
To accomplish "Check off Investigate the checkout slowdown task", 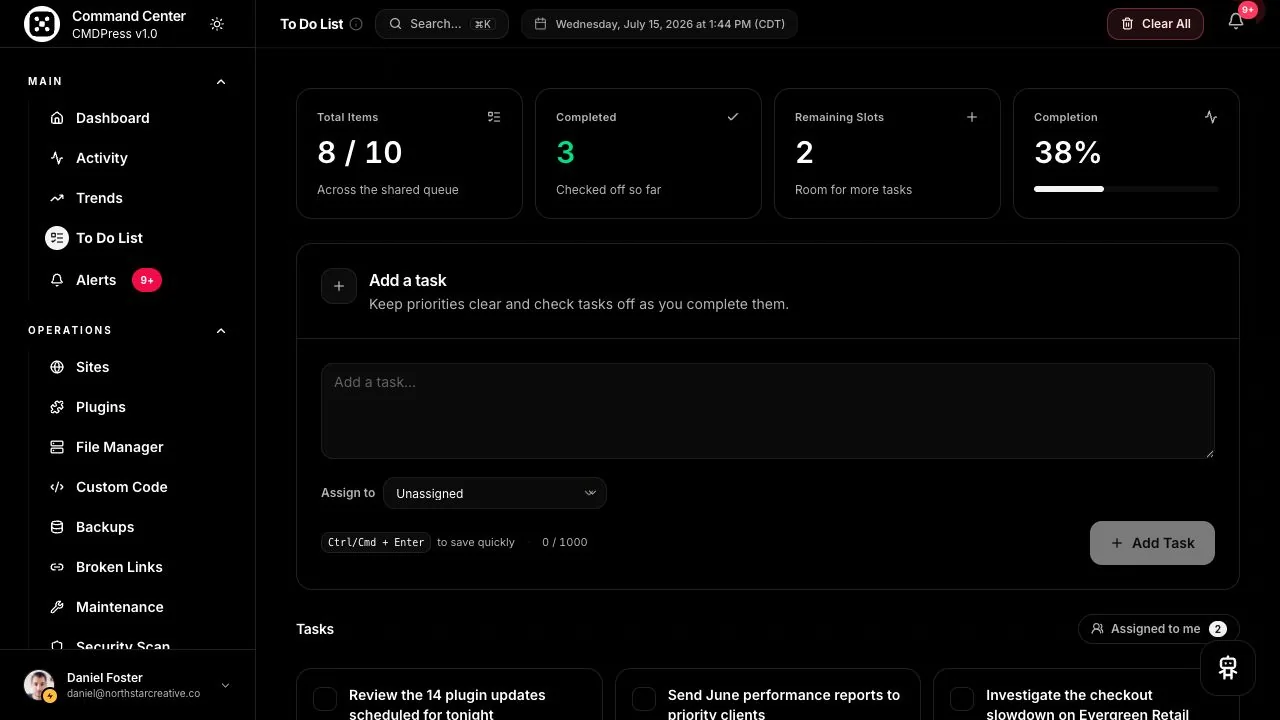I will [962, 699].
